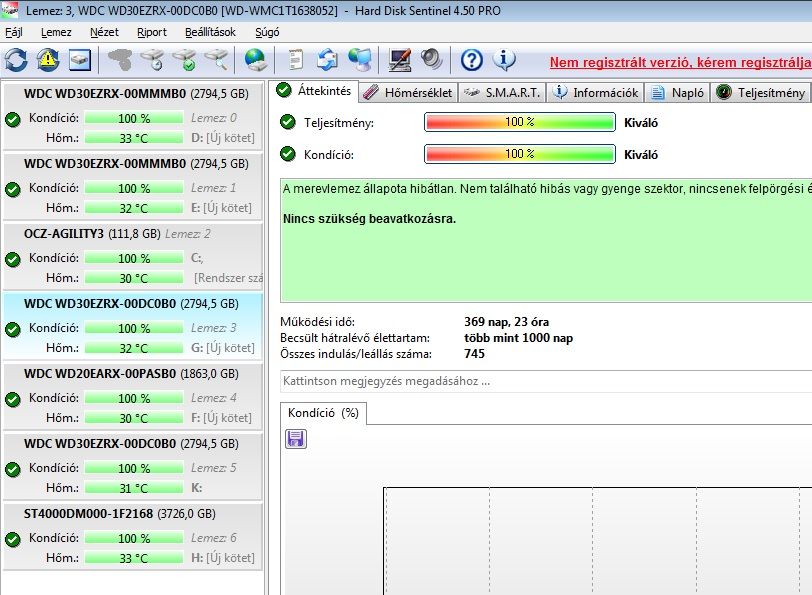Image resolution: width=812 pixels, height=595 pixels.
Task: Click the gray cloud-shaped toolbar icon
Action: (x=120, y=60)
